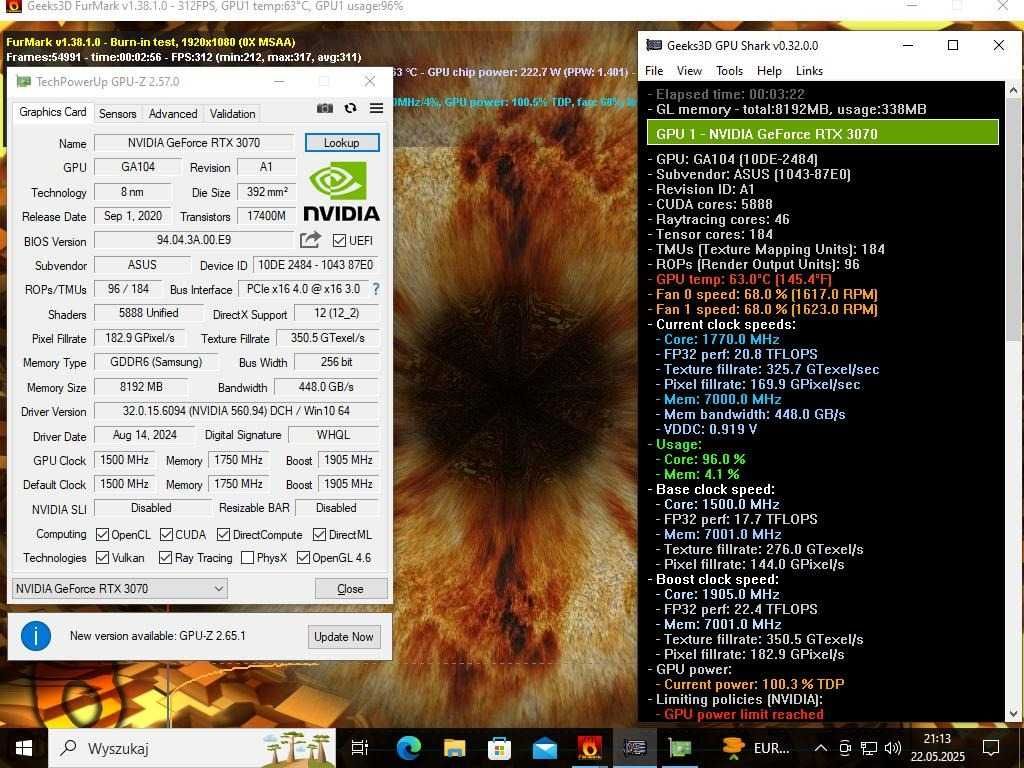Screen dimensions: 1024x768
Task: Toggle the DirectML checkbox
Action: [x=319, y=534]
